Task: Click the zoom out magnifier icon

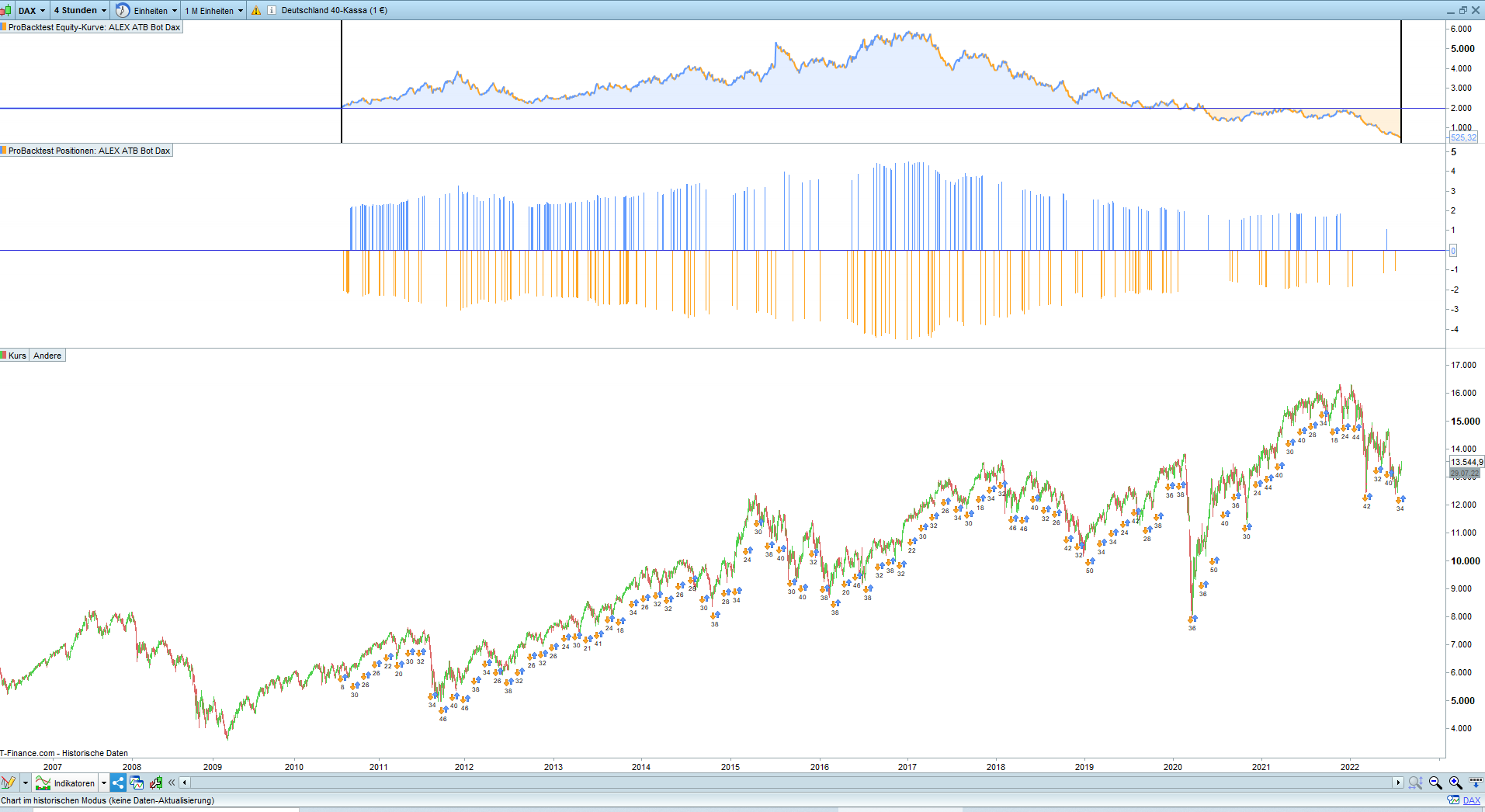Action: (x=1435, y=783)
